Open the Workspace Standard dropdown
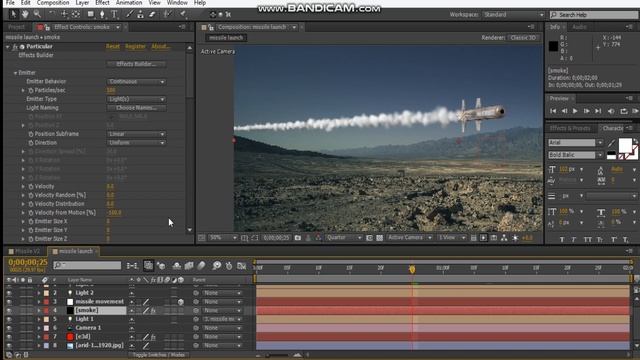 [x=514, y=15]
